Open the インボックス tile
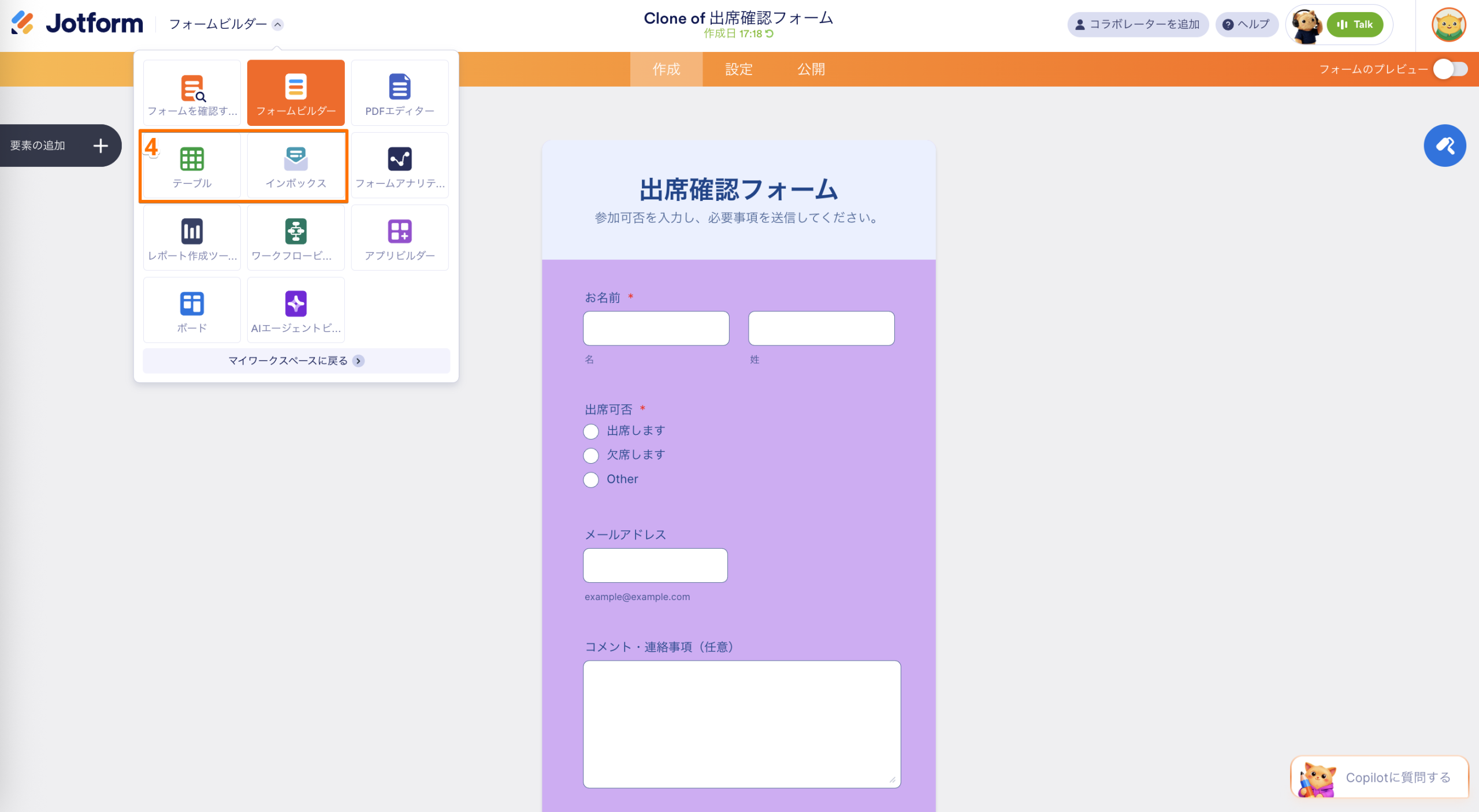This screenshot has height=812, width=1479. (x=296, y=166)
